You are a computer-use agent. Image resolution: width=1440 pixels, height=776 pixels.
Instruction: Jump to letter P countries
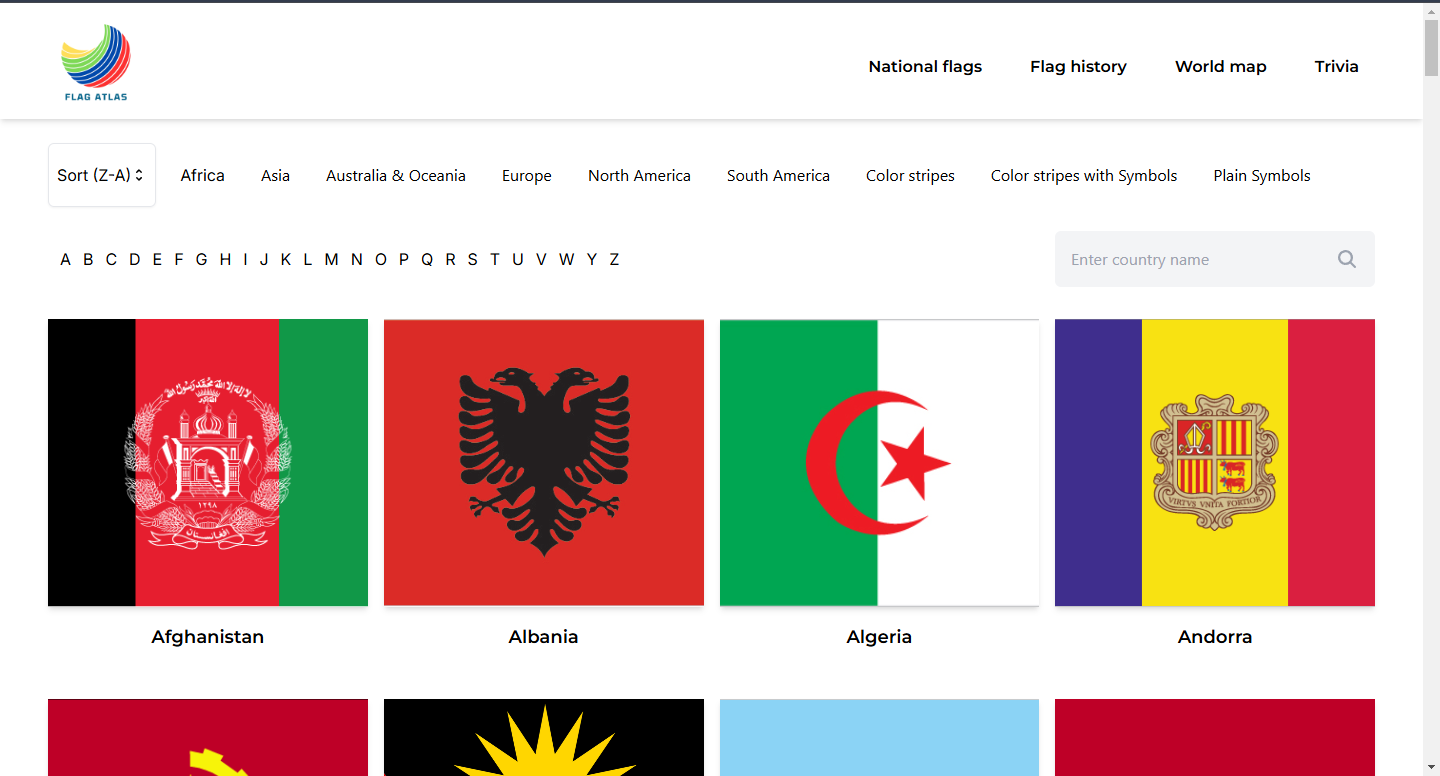pos(404,259)
